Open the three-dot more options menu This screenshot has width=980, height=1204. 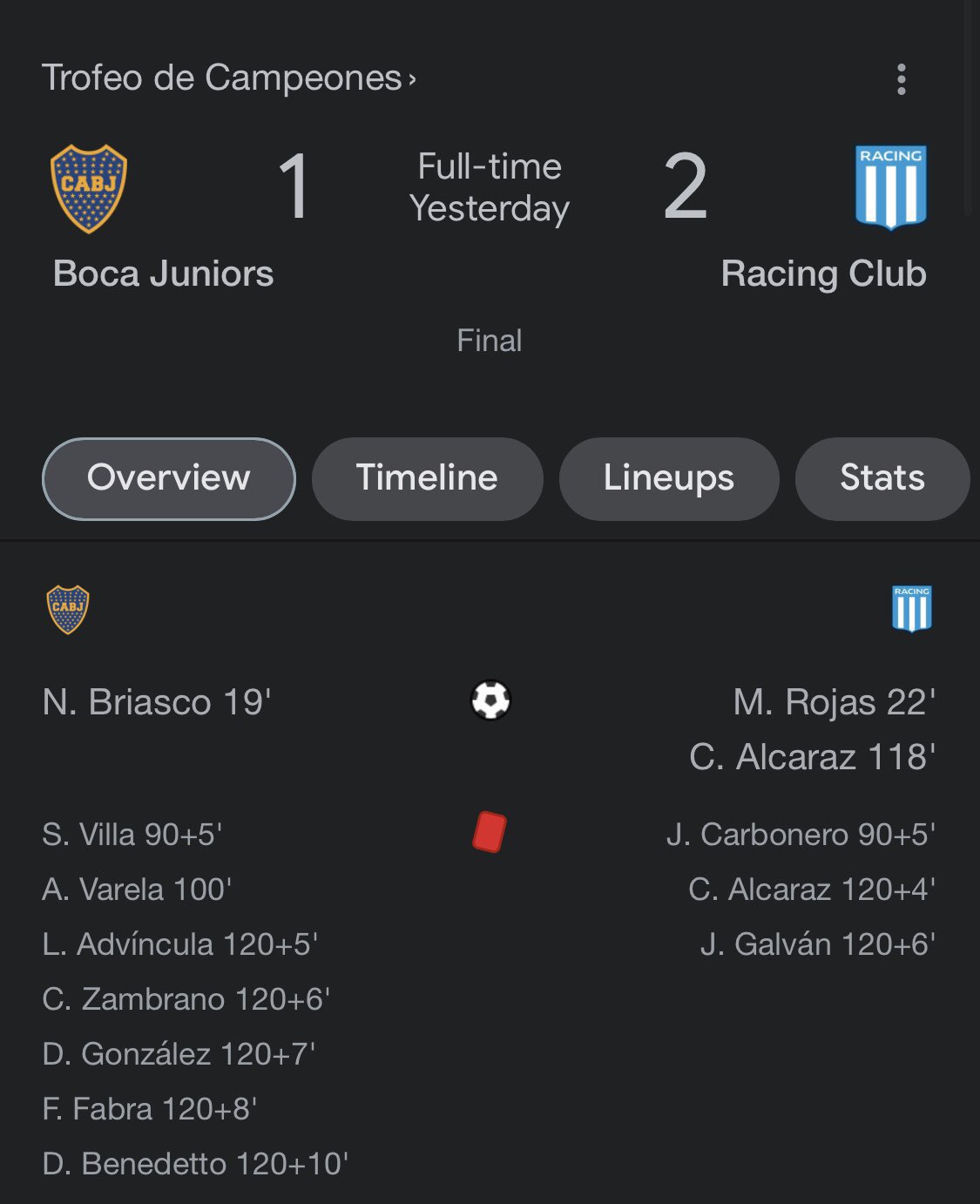tap(901, 79)
